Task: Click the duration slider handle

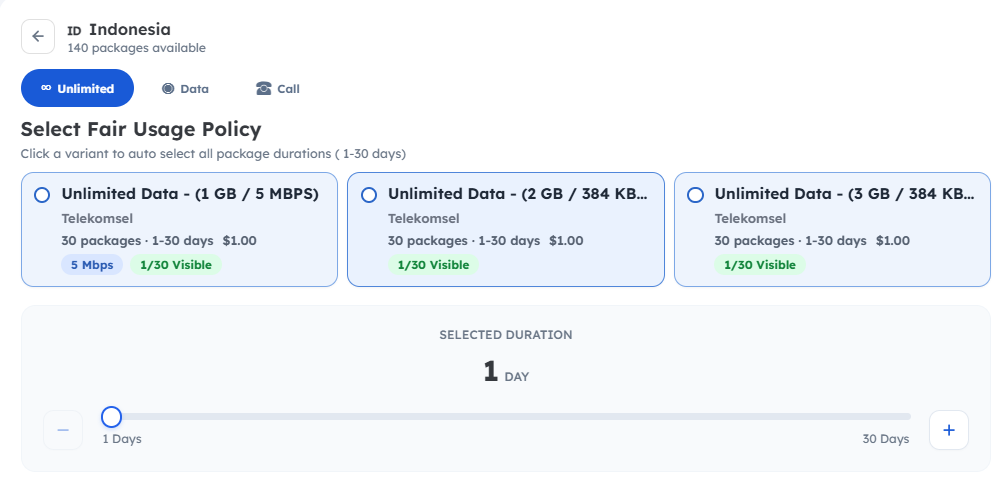Action: point(112,416)
